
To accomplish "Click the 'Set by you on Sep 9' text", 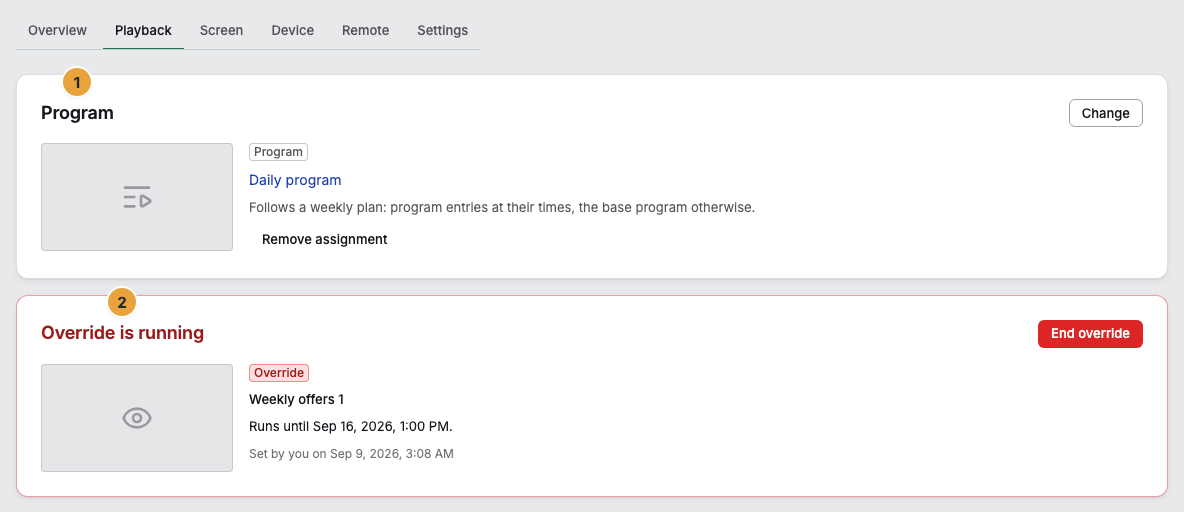I will click(351, 454).
